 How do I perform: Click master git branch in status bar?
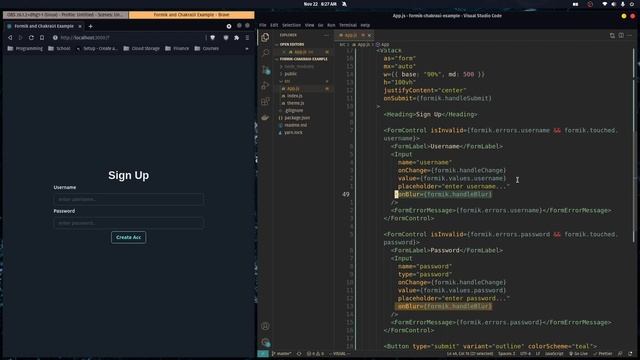[x=282, y=353]
